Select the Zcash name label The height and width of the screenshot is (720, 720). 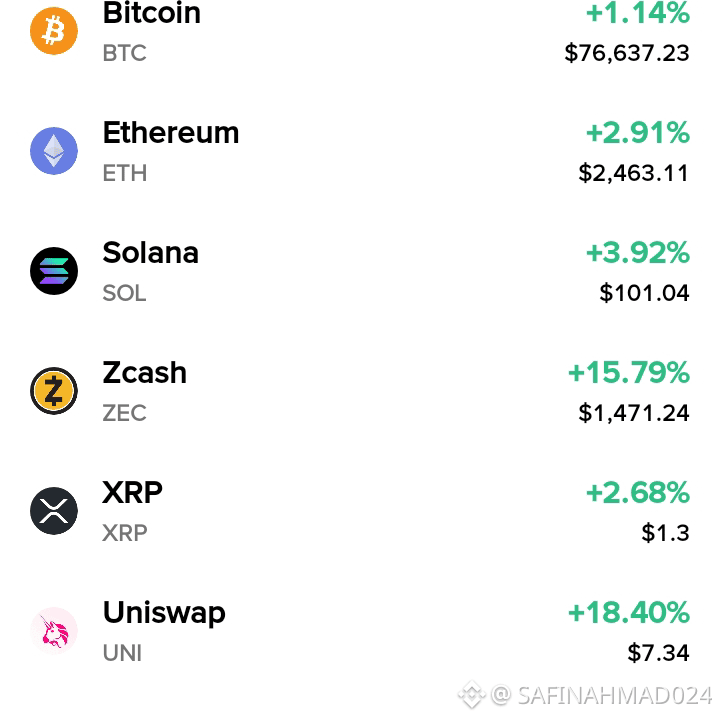click(145, 373)
